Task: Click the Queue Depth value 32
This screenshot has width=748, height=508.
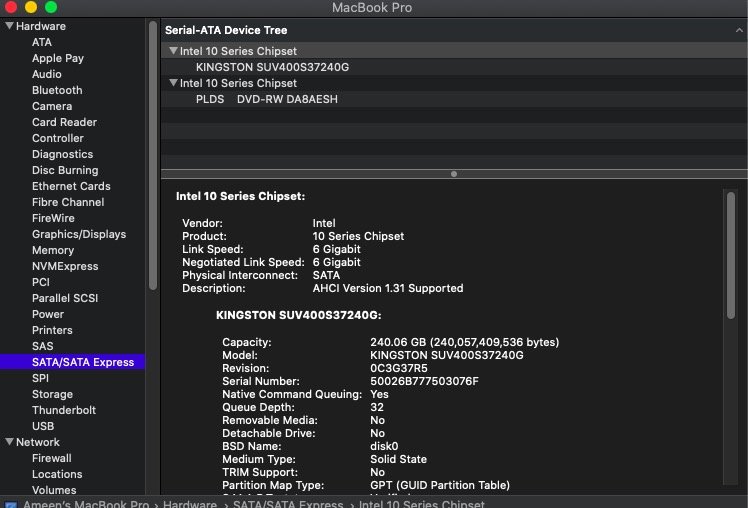Action: click(377, 407)
